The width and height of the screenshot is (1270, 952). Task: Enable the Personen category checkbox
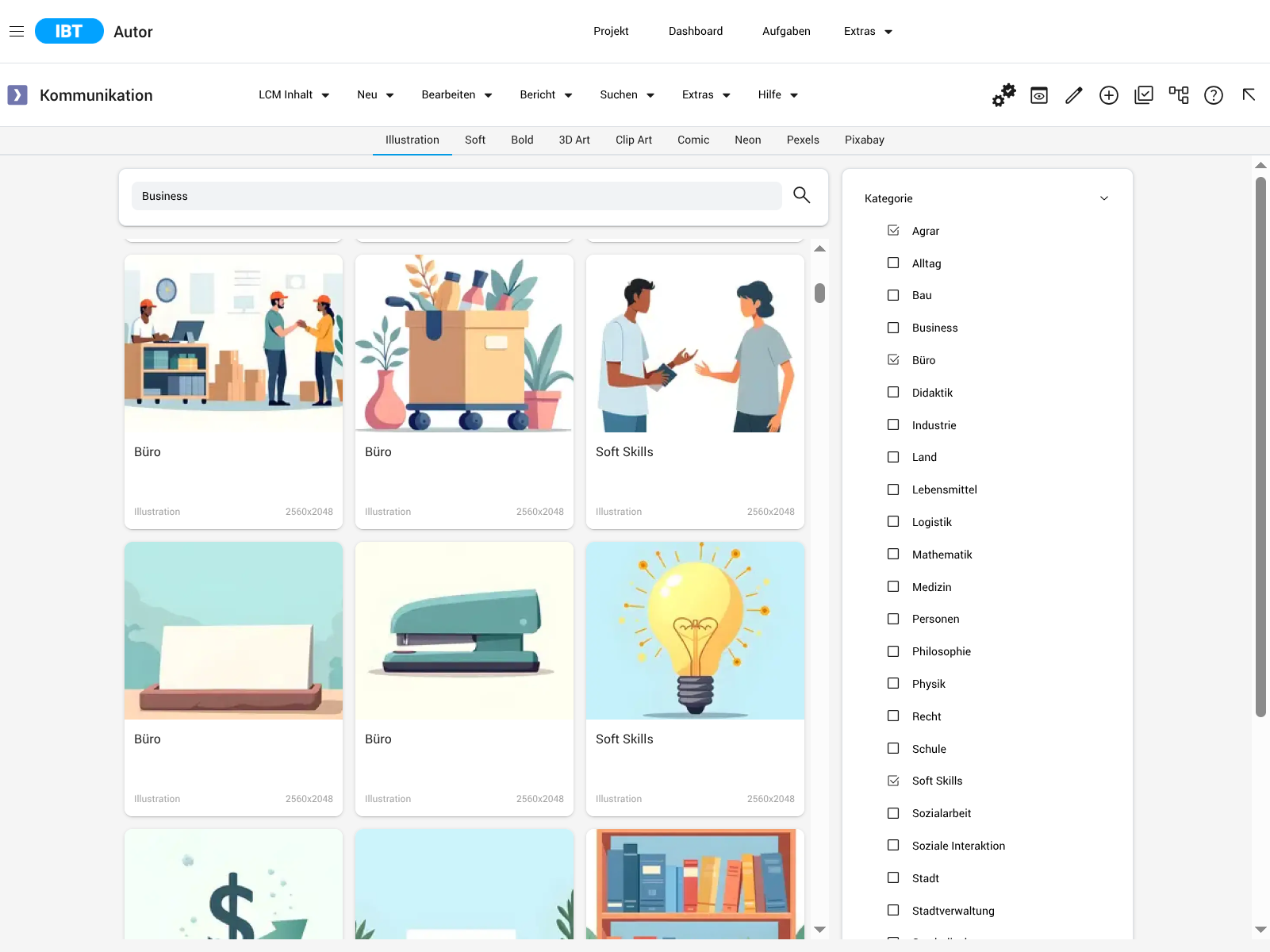893,619
